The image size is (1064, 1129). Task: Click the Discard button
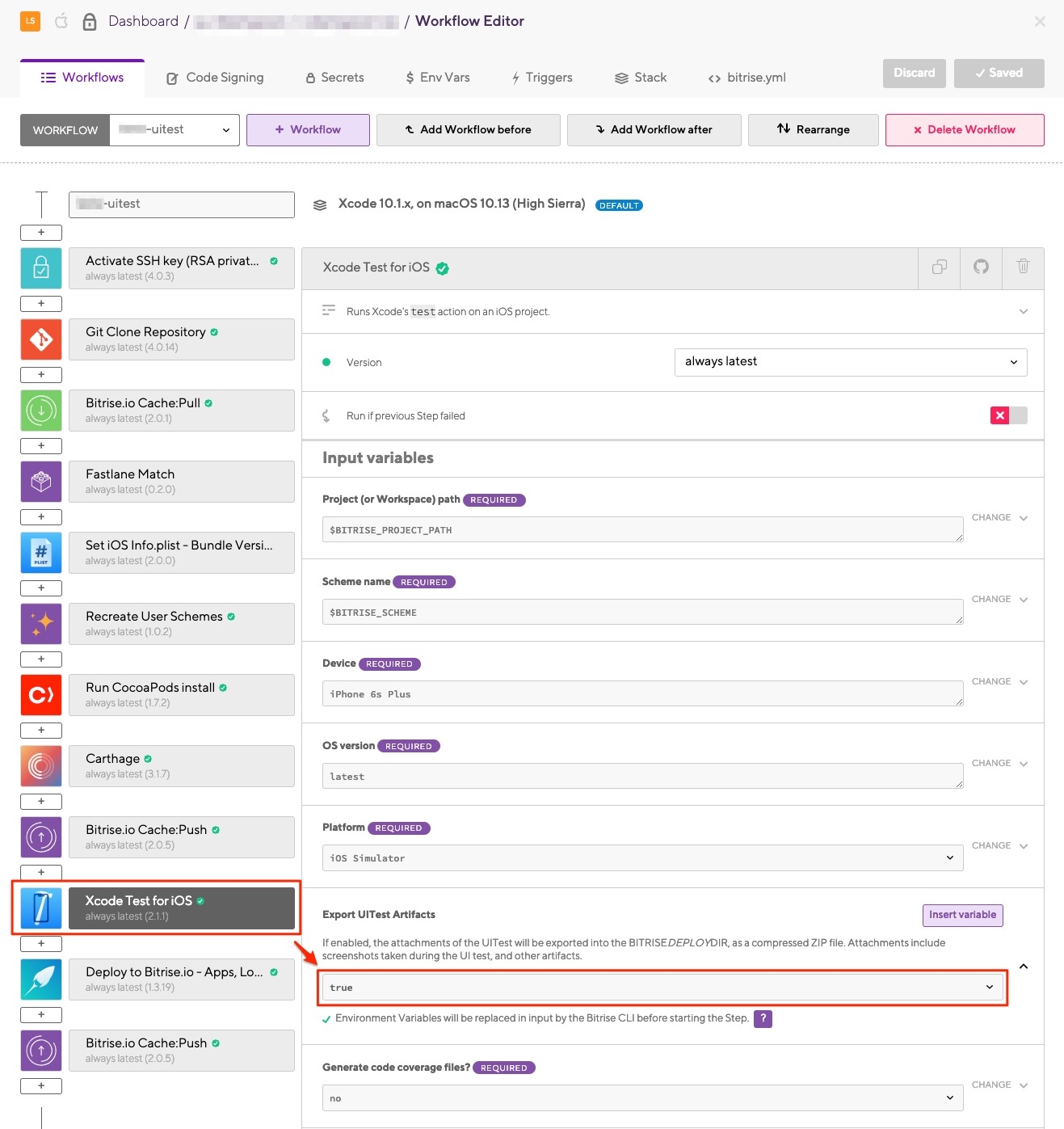tap(915, 74)
